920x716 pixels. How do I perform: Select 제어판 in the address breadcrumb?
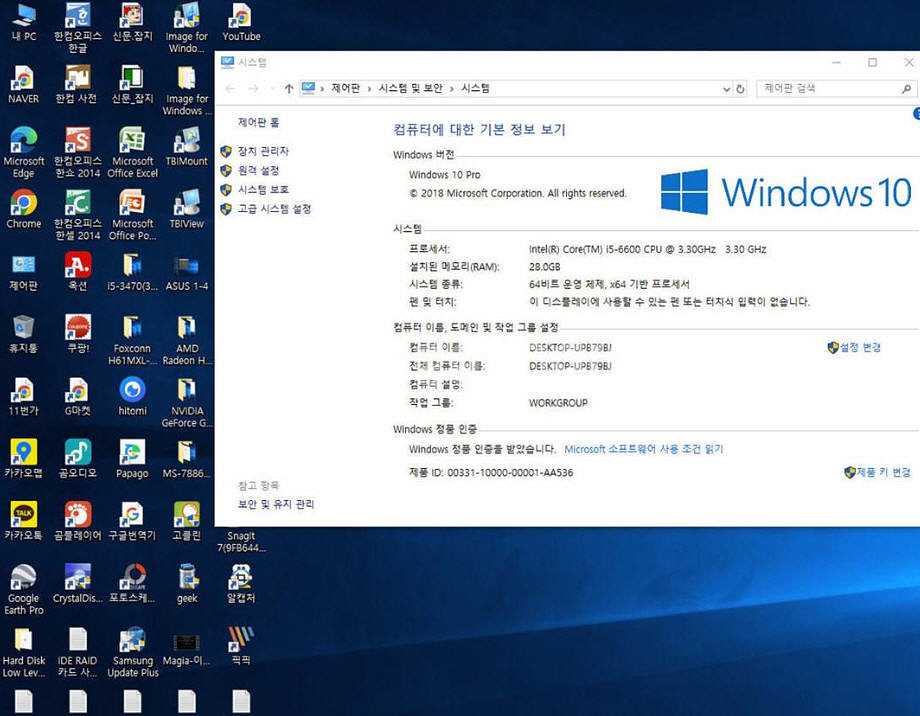tap(345, 88)
